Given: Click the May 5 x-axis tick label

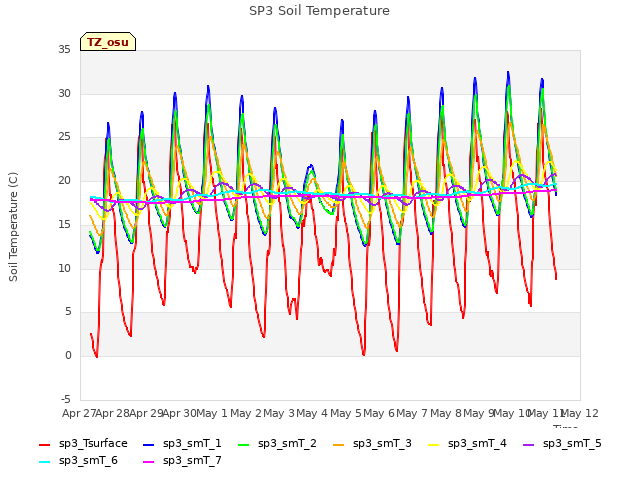Looking at the screenshot, I should tap(346, 413).
